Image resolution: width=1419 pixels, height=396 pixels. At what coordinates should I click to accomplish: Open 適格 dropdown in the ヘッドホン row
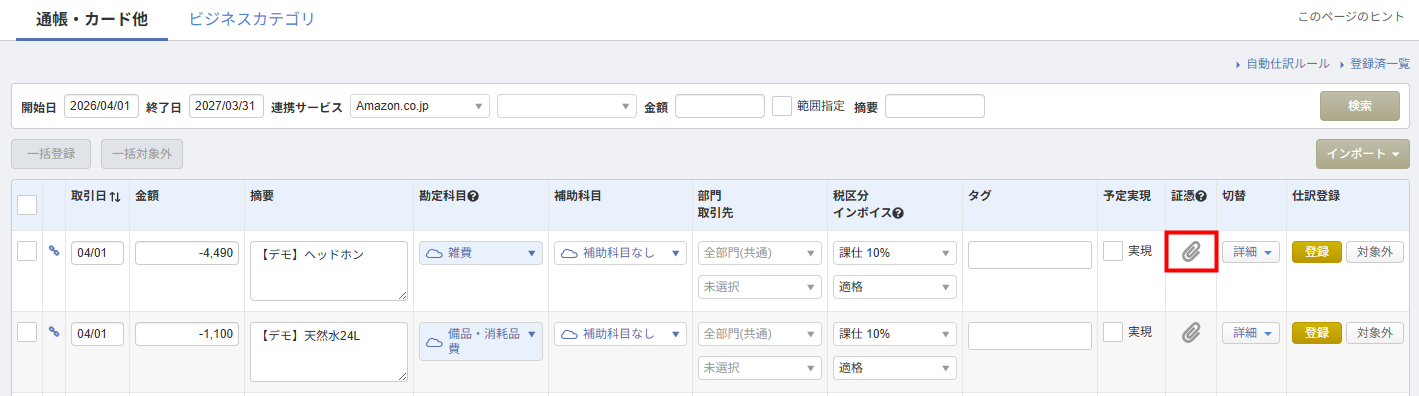click(894, 287)
